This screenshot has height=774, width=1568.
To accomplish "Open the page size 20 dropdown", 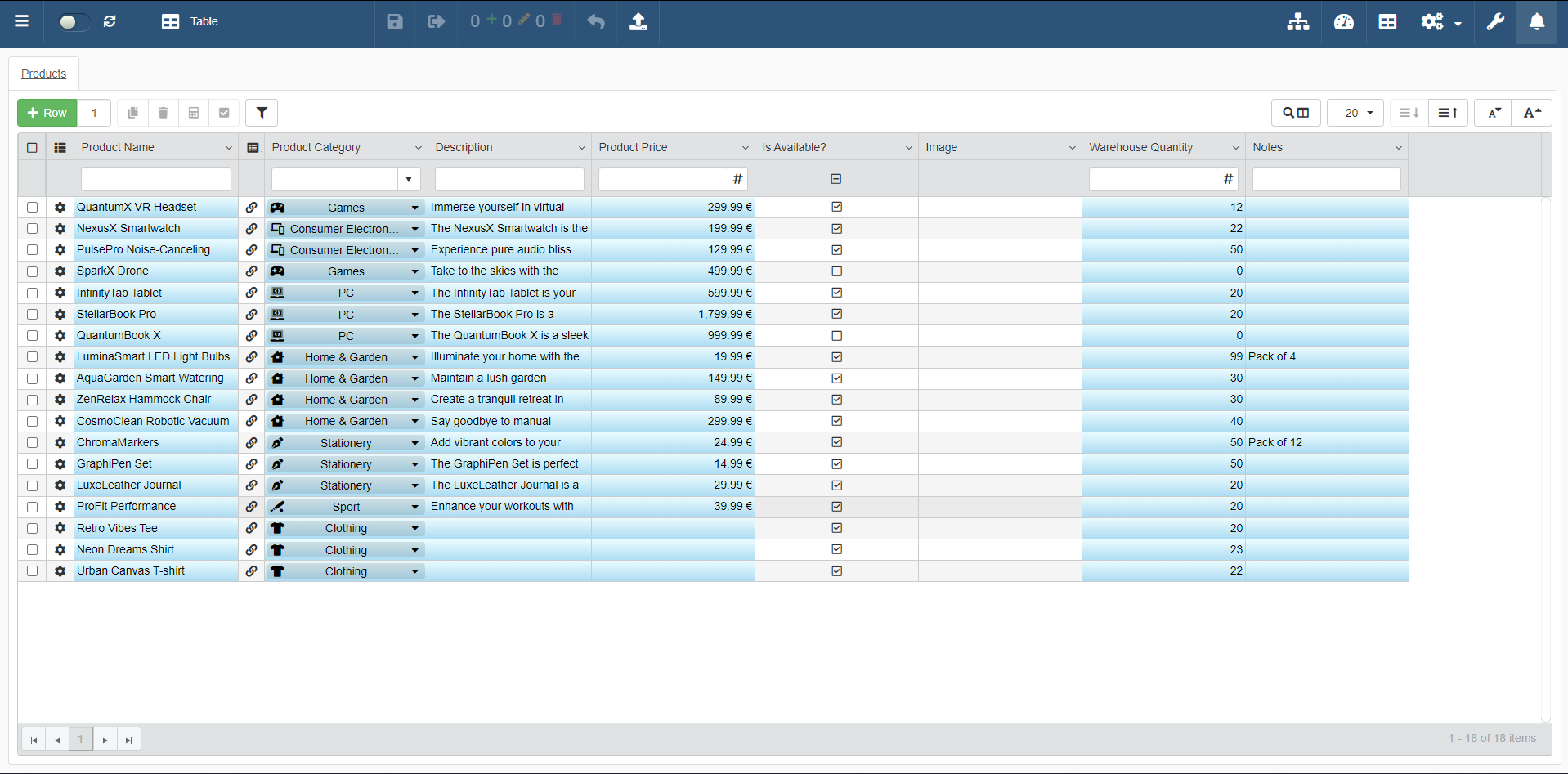I will (x=1355, y=113).
